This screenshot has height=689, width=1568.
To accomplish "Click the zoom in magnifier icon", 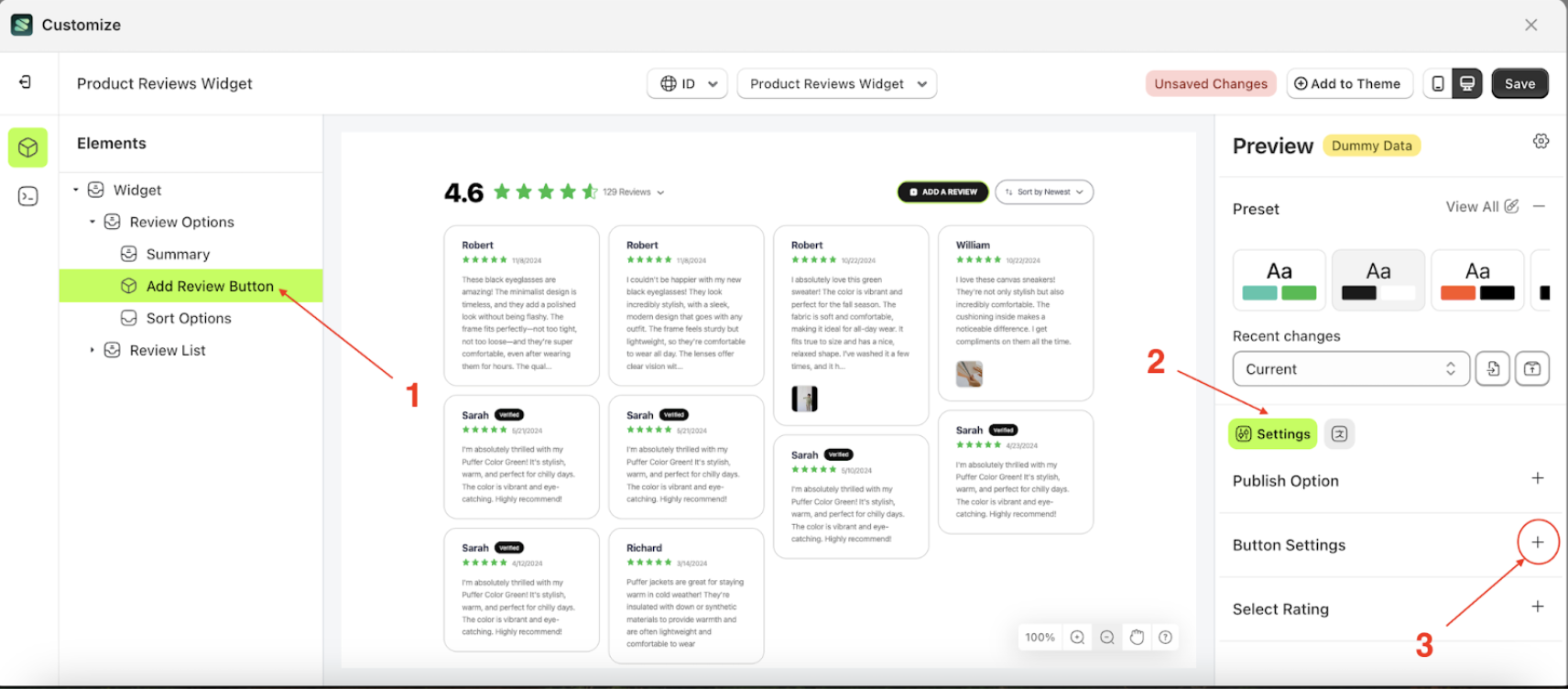I will [1078, 638].
